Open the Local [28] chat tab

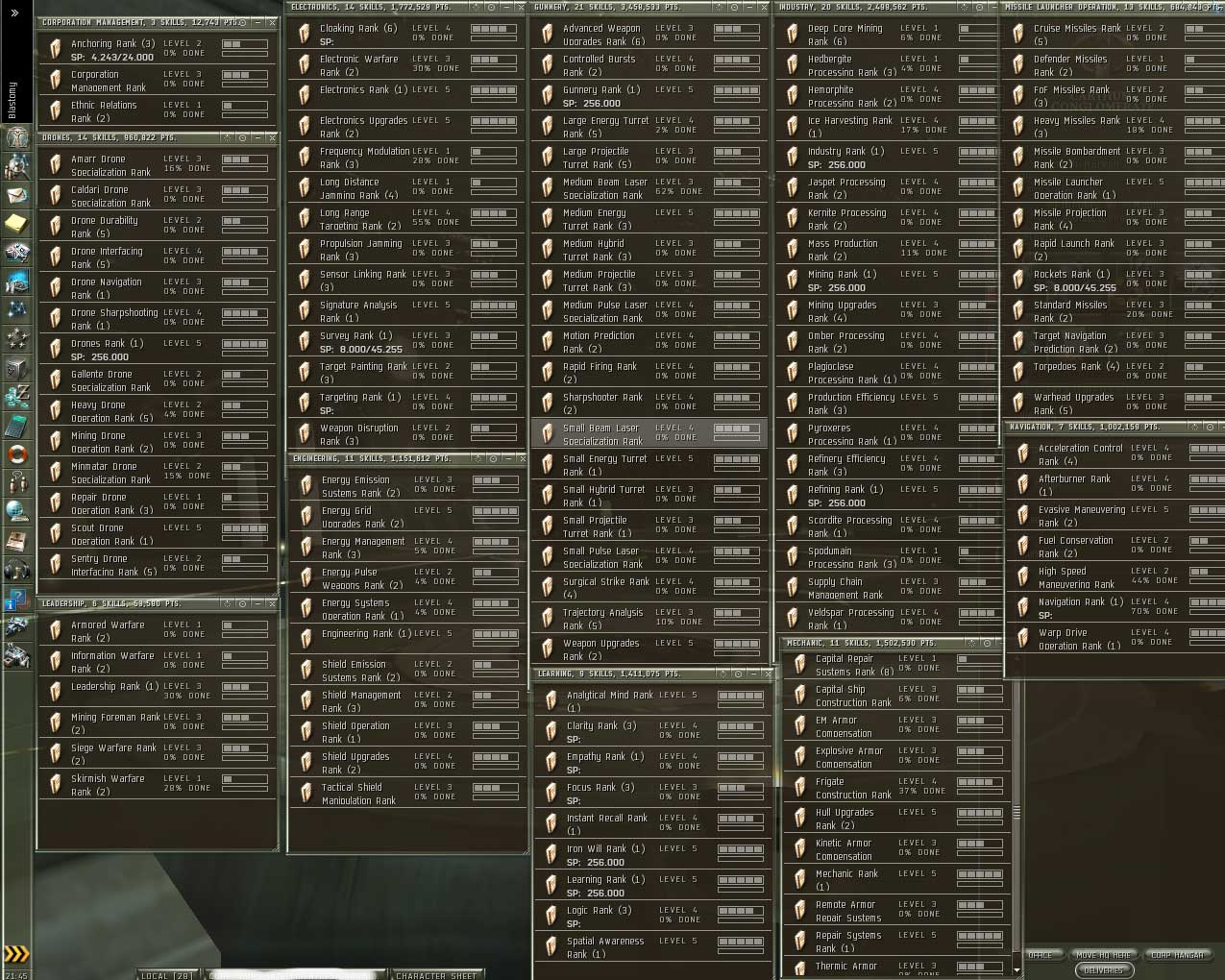point(165,975)
